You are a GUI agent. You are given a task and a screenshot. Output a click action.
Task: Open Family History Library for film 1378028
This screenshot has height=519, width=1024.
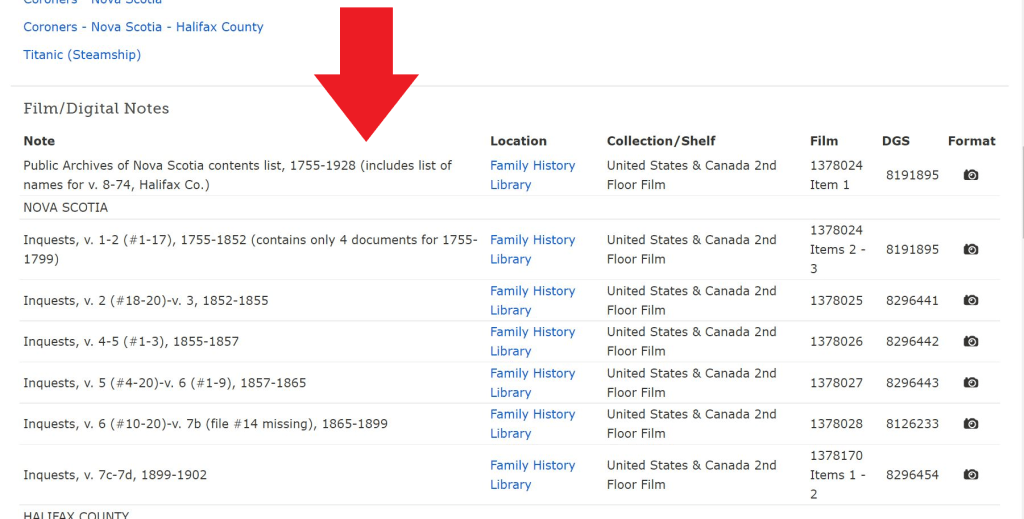coord(532,423)
